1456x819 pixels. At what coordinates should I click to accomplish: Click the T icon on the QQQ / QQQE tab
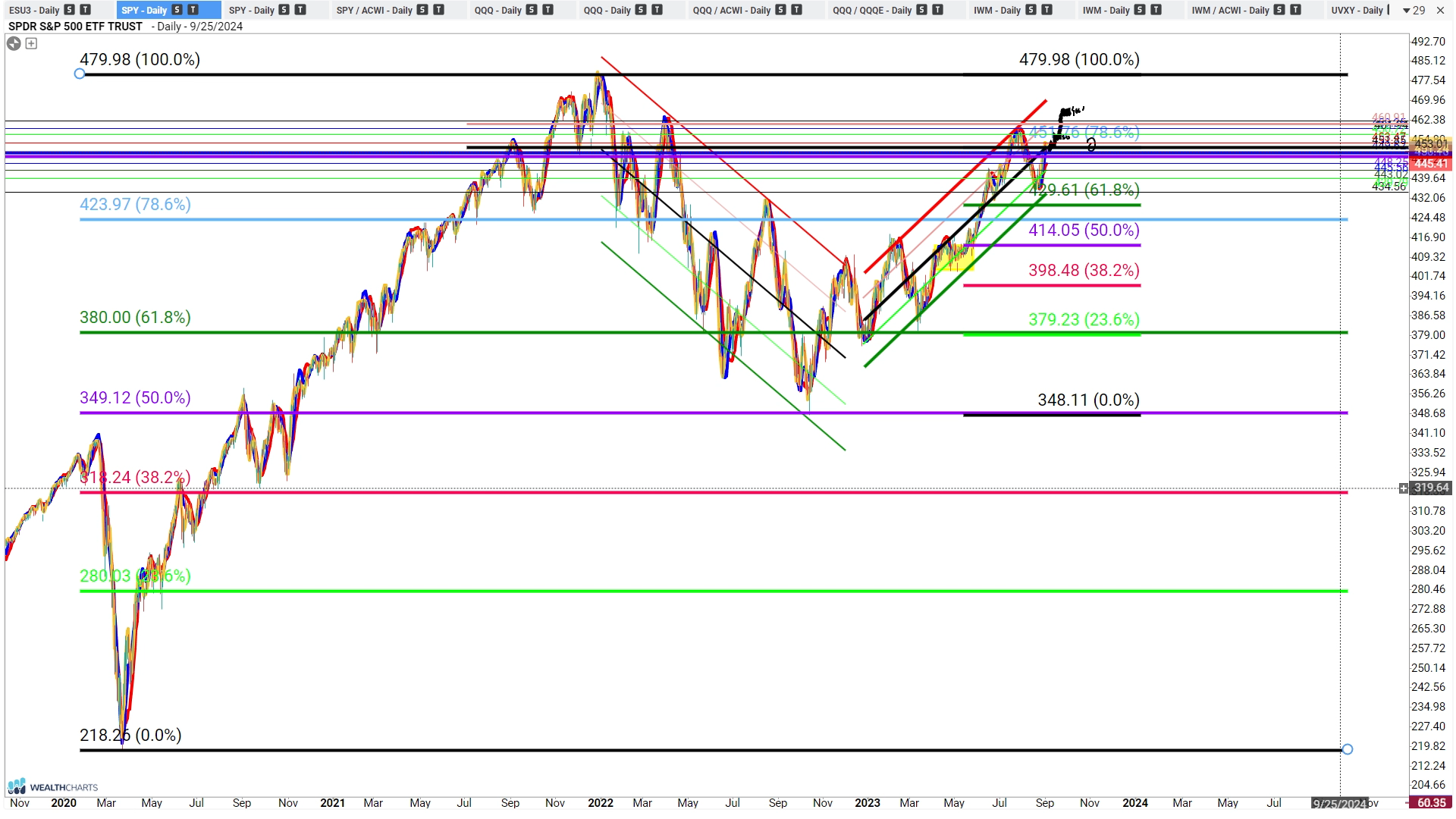[937, 10]
